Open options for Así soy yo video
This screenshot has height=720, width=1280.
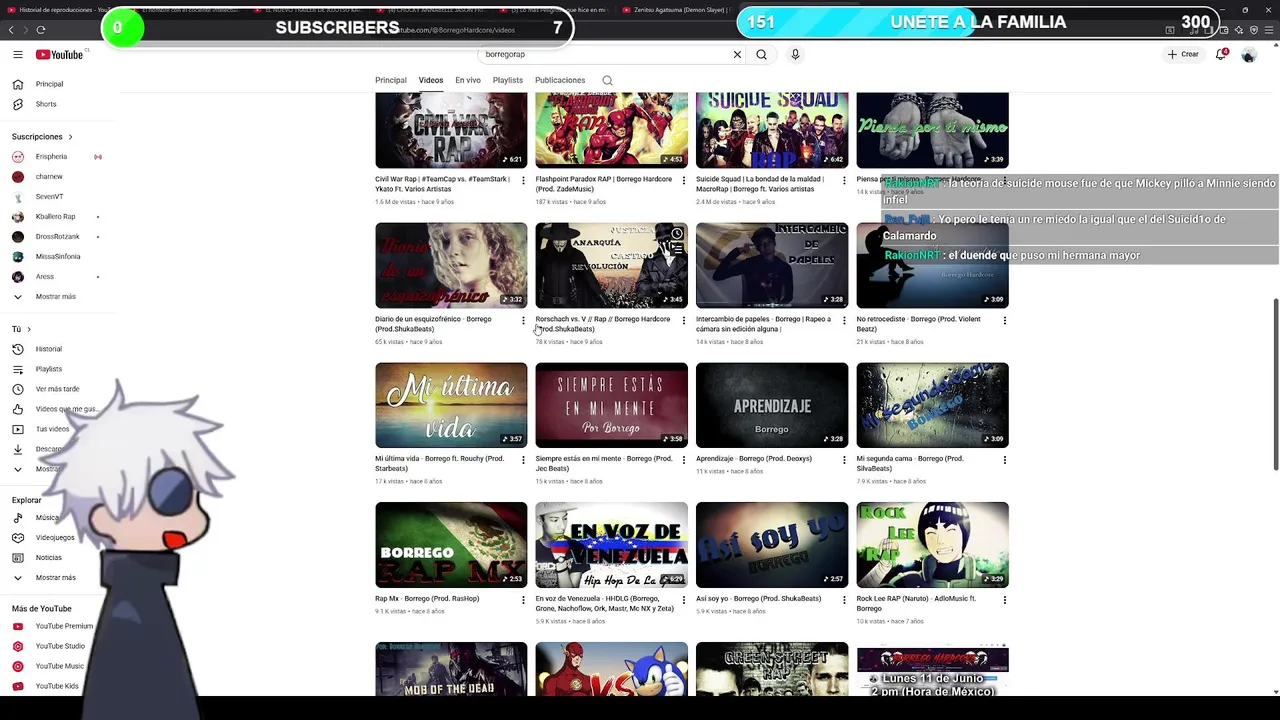[844, 600]
